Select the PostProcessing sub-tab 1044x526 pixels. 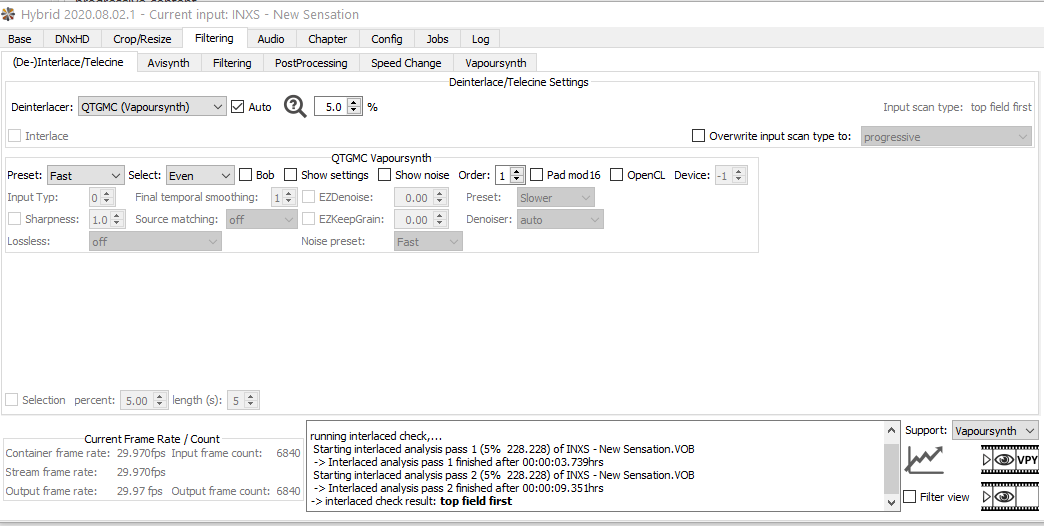pos(311,63)
